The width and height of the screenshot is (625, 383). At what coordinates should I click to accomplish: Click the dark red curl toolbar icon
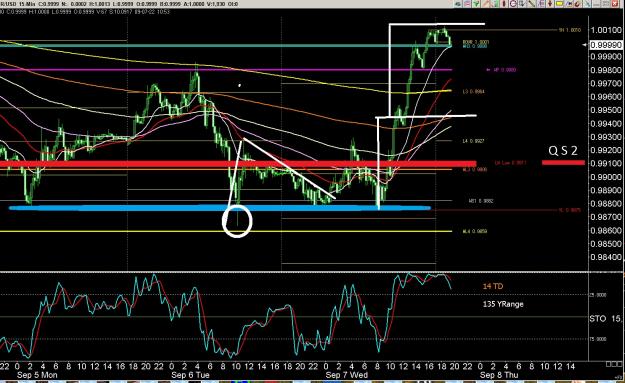tap(577, 4)
